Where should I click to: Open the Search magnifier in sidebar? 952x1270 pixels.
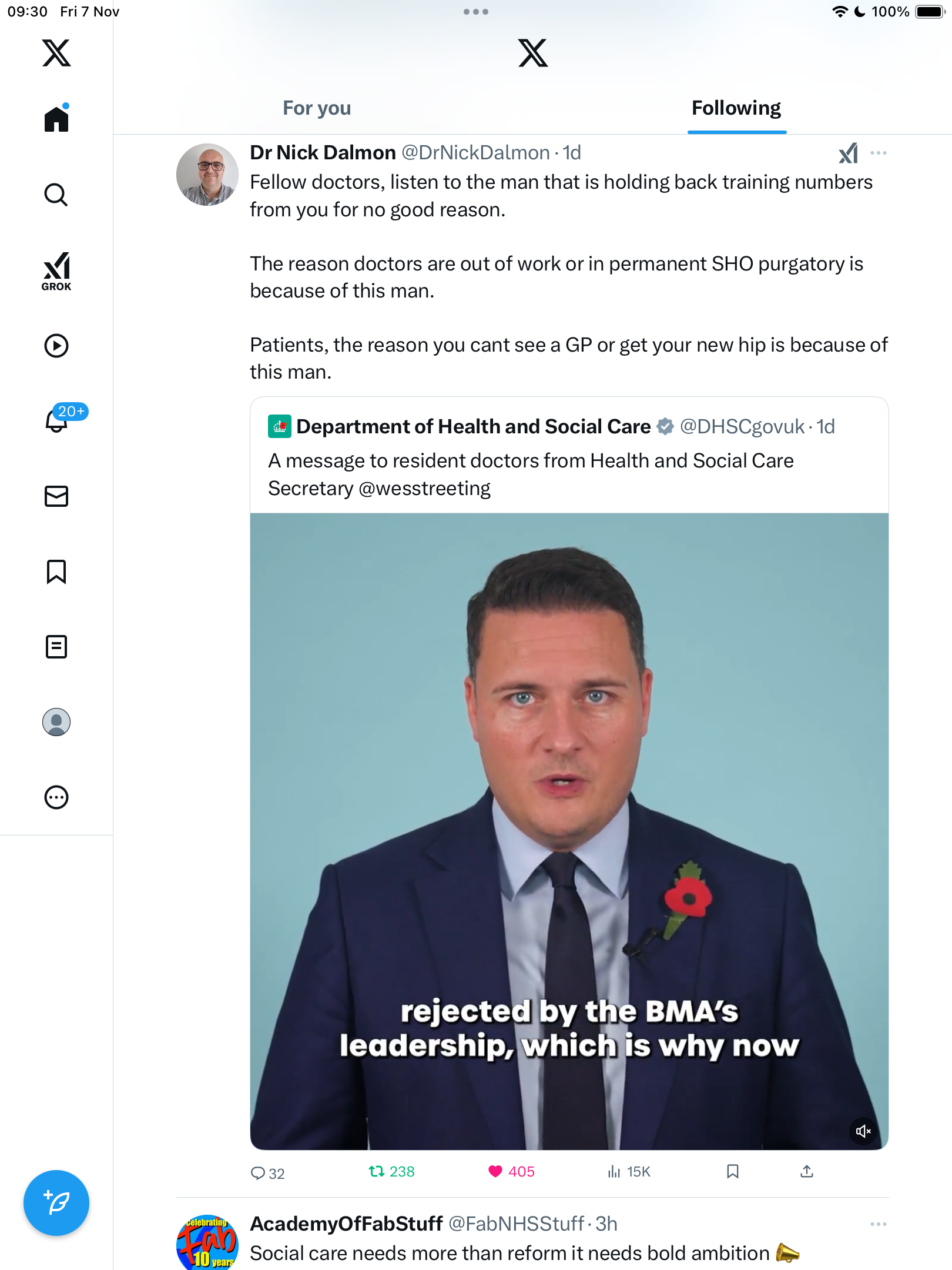[56, 195]
